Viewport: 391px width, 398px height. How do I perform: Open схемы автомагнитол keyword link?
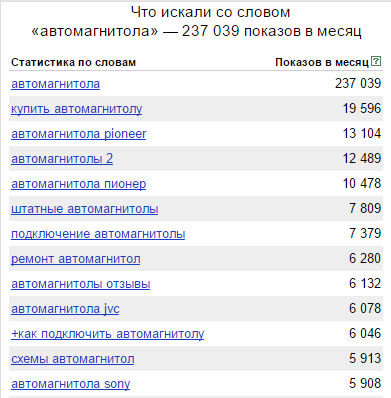(73, 359)
